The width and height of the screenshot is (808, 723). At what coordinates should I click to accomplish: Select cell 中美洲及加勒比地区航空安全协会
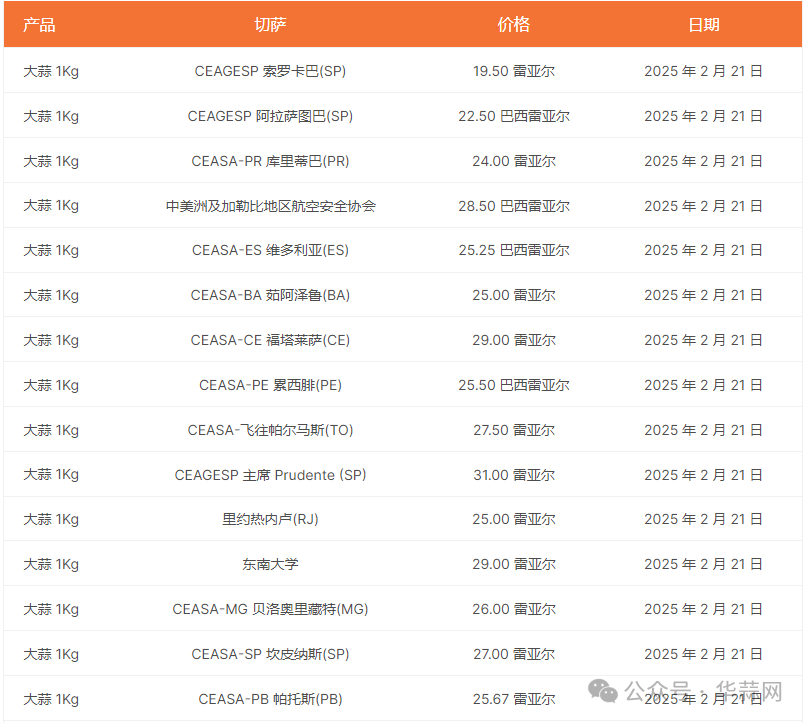point(270,206)
